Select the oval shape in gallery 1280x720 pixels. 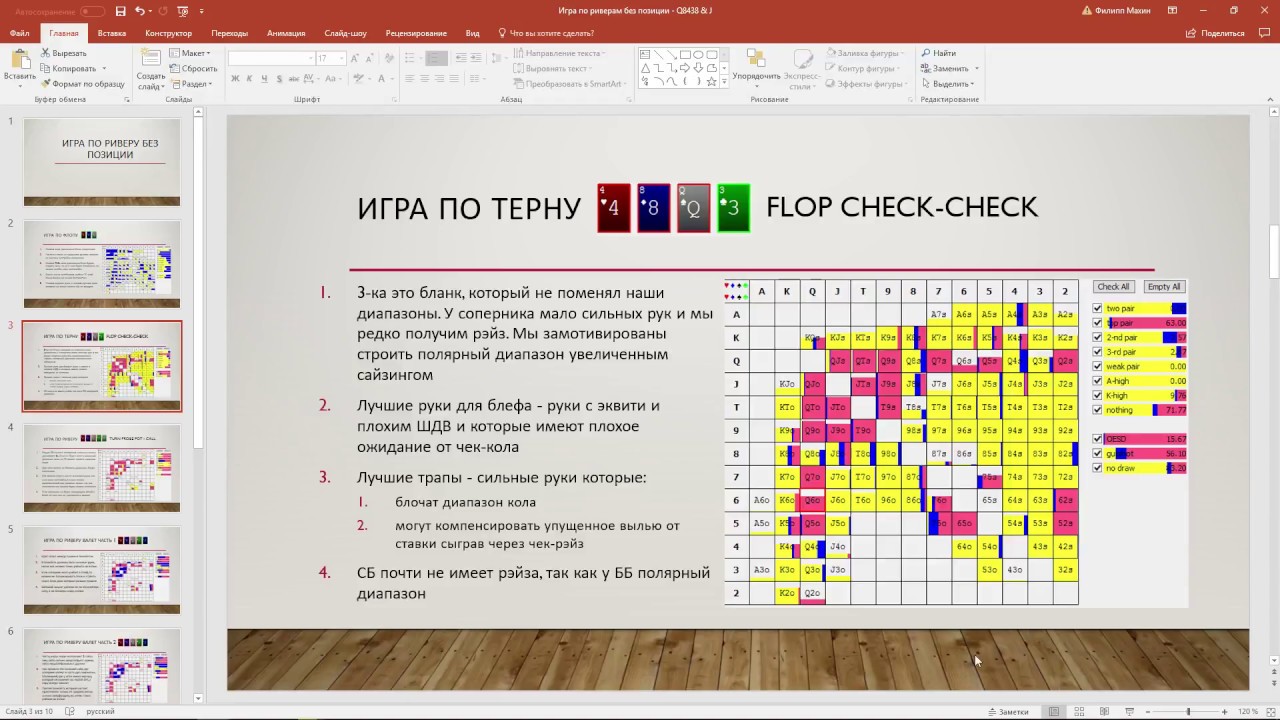pos(697,54)
